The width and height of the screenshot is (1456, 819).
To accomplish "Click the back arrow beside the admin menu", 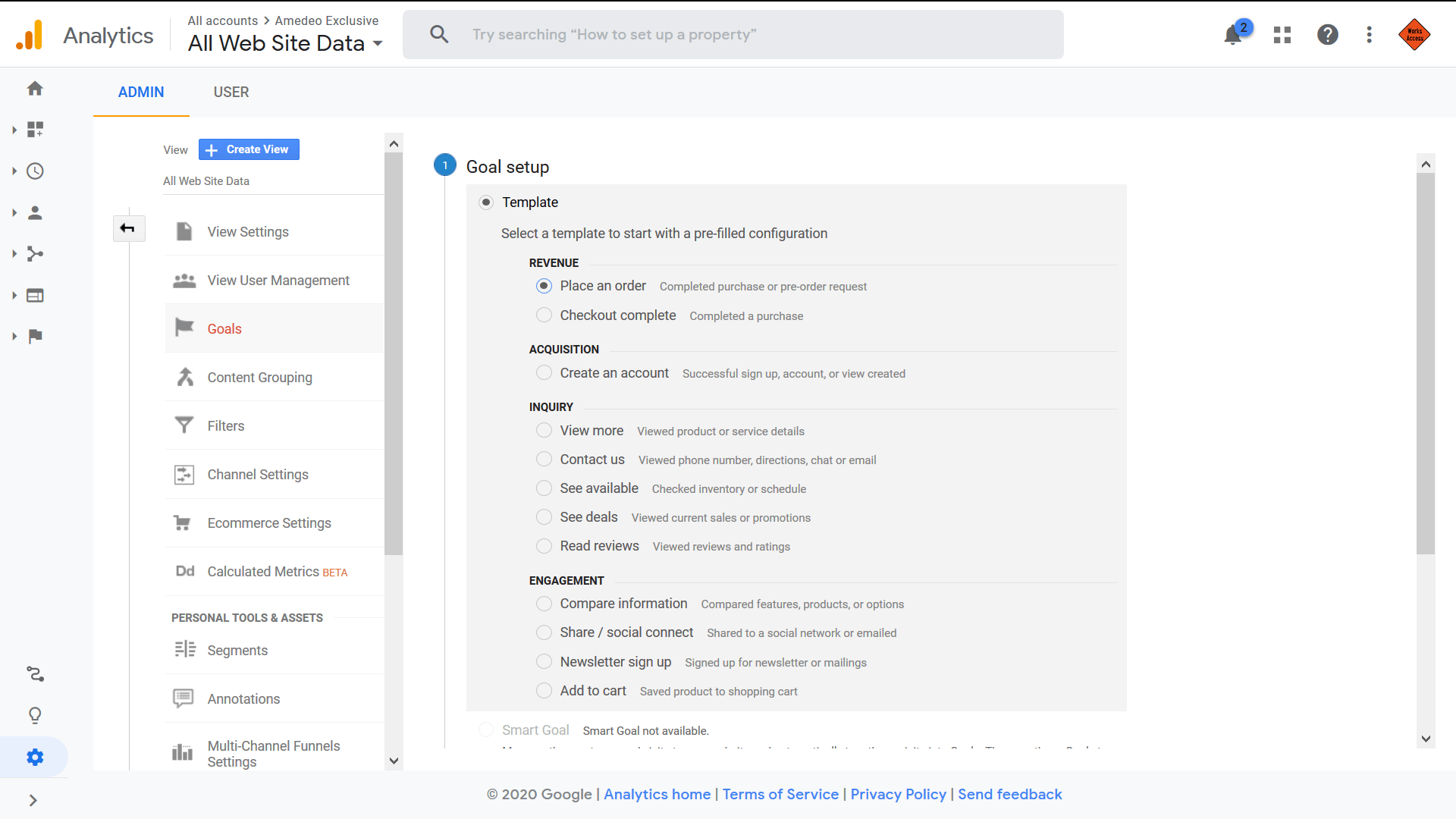I will 128,228.
